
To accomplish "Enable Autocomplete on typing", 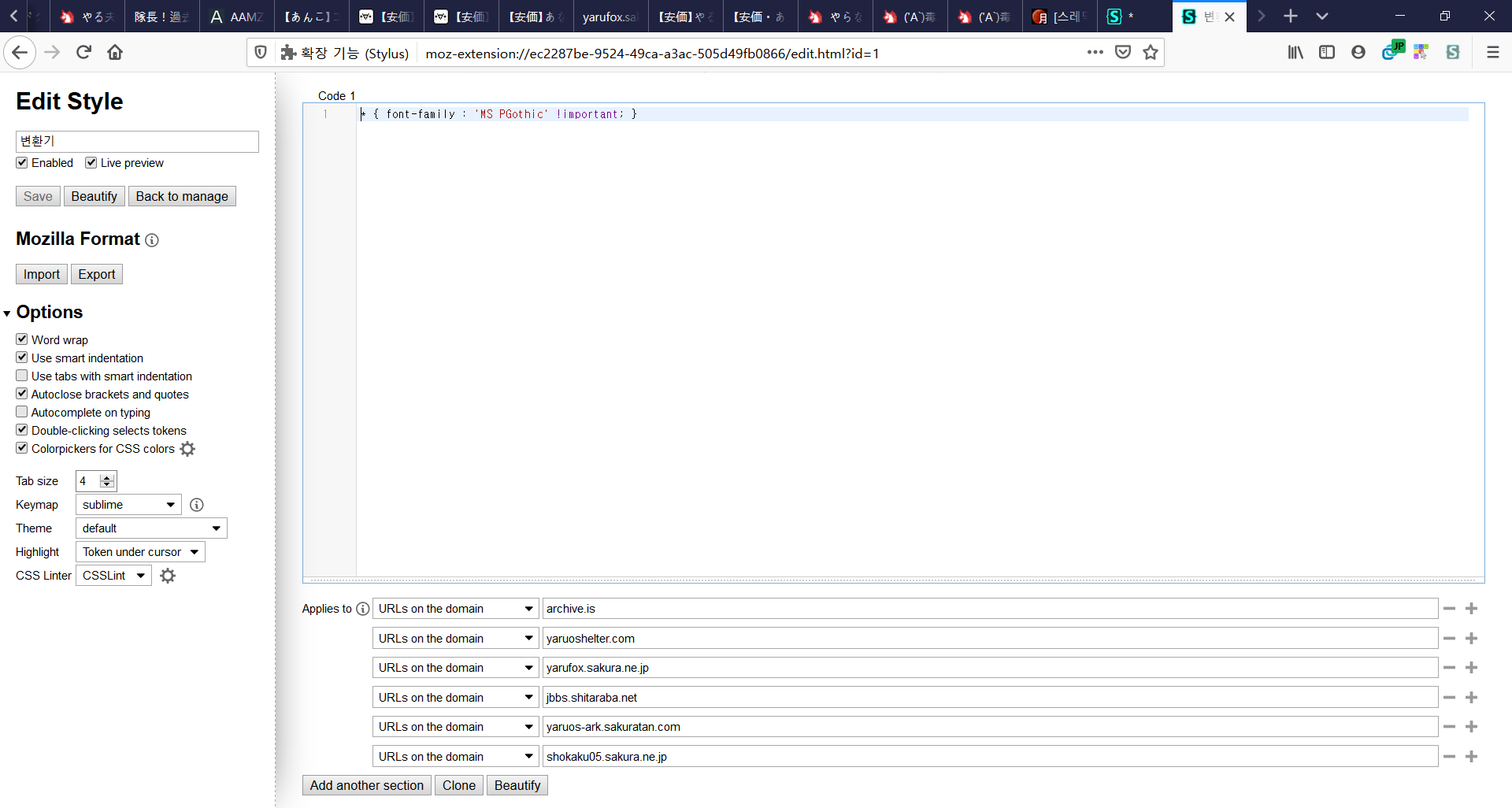I will pyautogui.click(x=22, y=412).
